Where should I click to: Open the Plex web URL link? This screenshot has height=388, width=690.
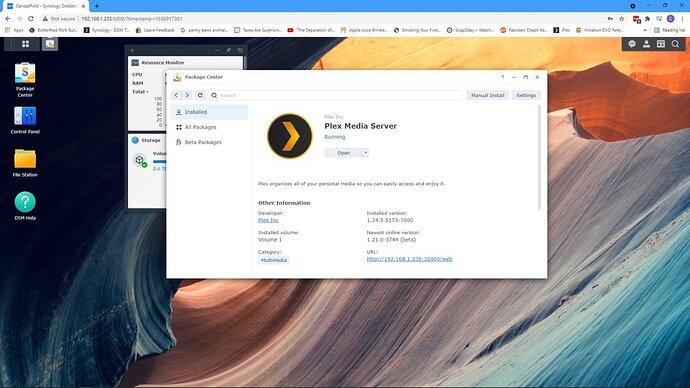[x=409, y=259]
